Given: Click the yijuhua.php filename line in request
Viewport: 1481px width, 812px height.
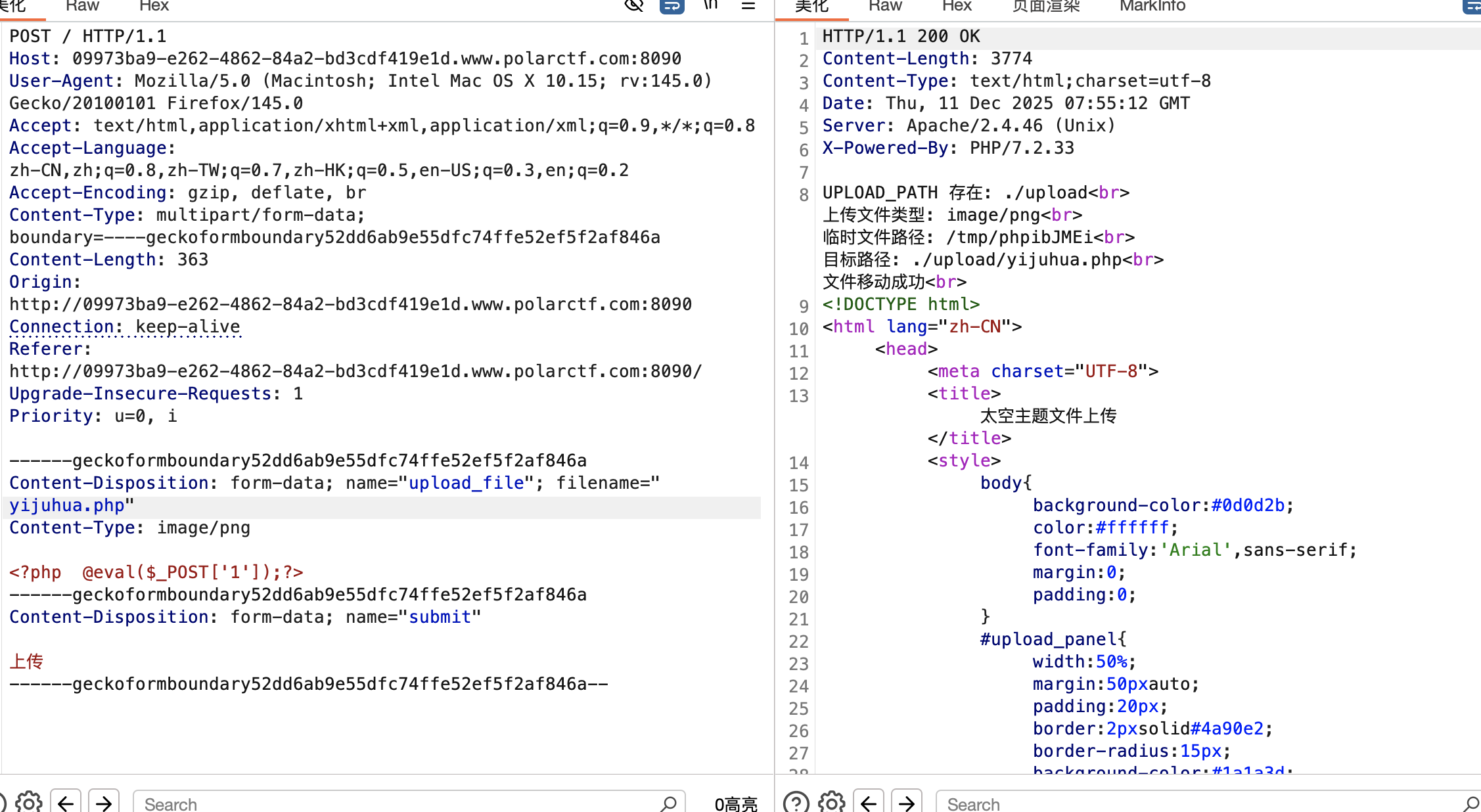Looking at the screenshot, I should coord(67,505).
